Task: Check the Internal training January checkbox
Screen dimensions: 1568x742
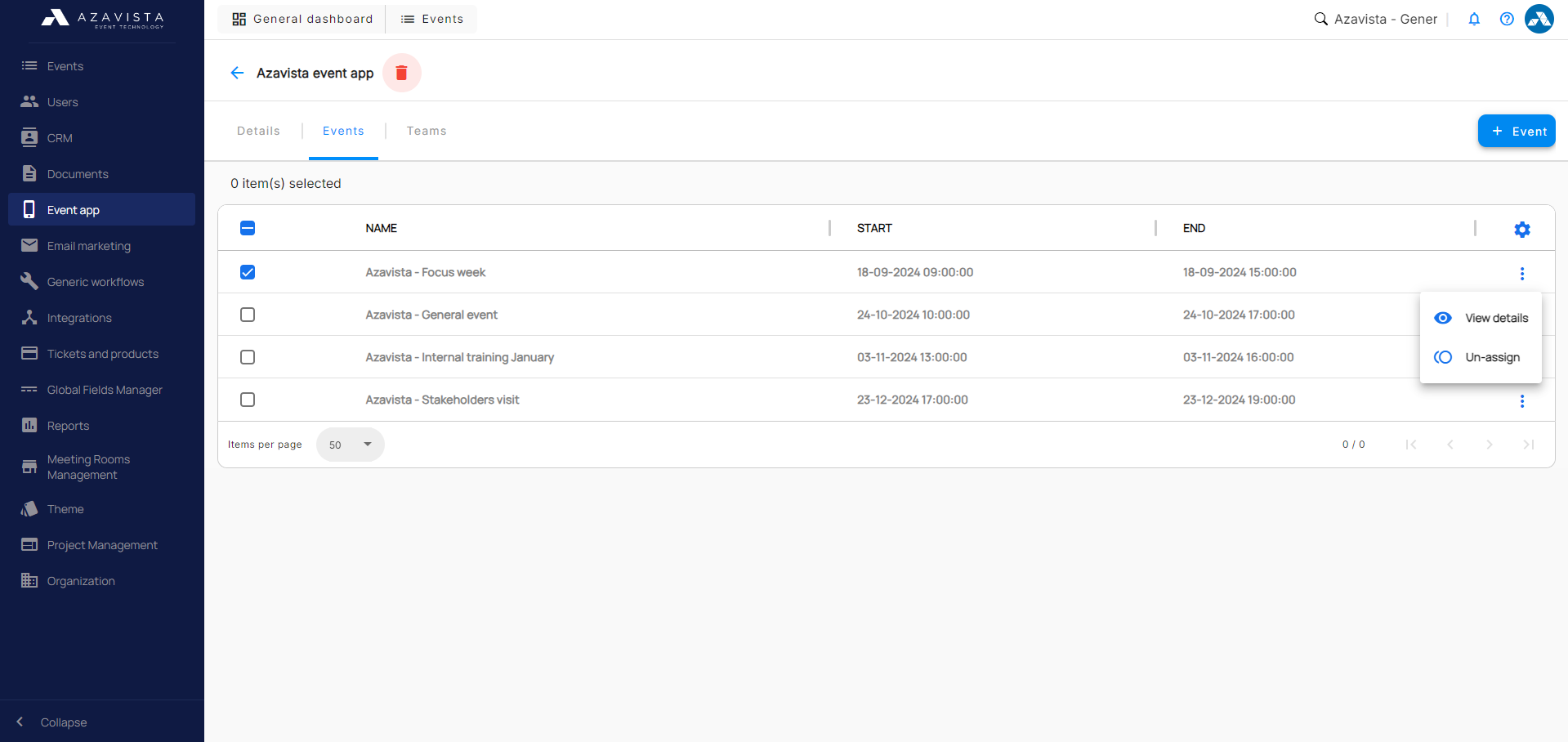Action: click(x=248, y=357)
